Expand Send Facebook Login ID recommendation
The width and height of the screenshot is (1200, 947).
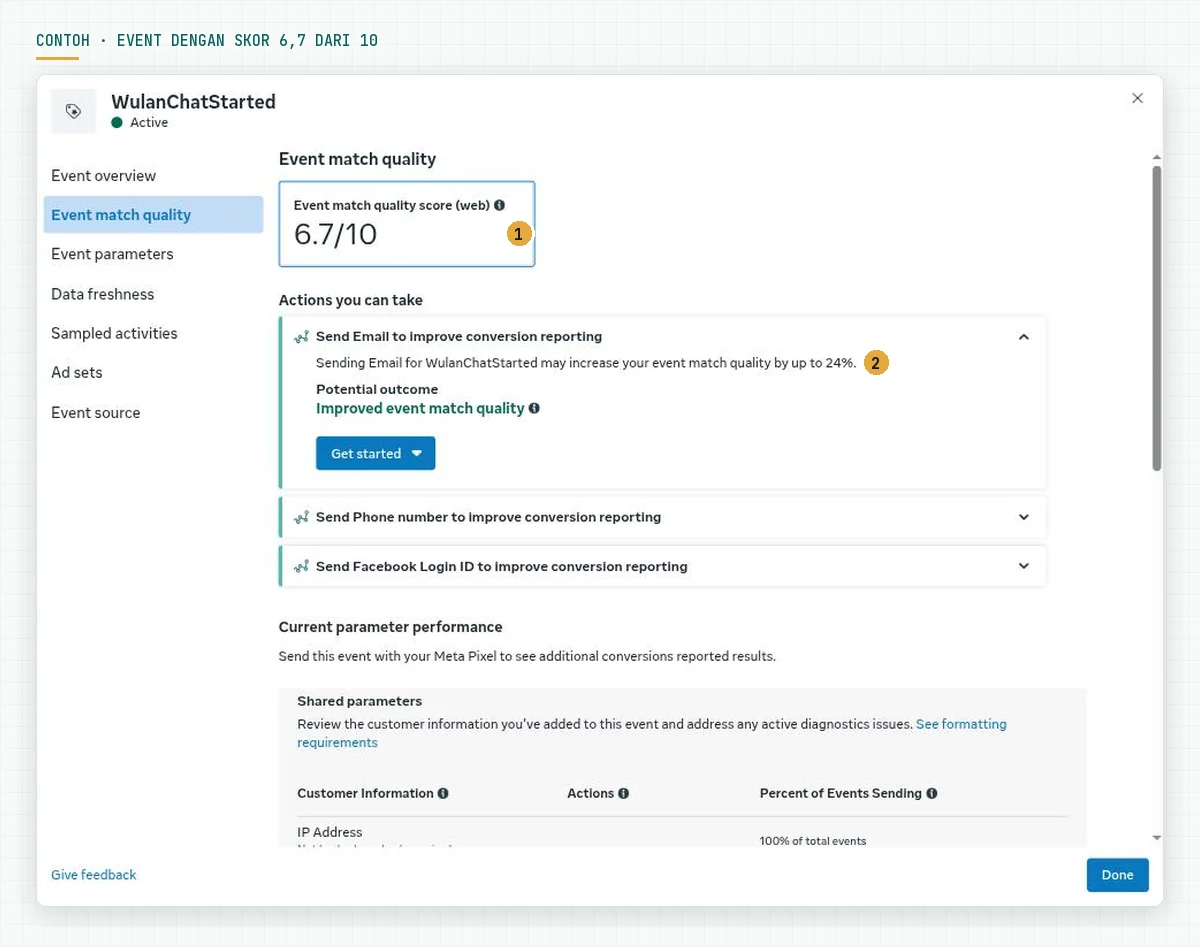point(1023,566)
